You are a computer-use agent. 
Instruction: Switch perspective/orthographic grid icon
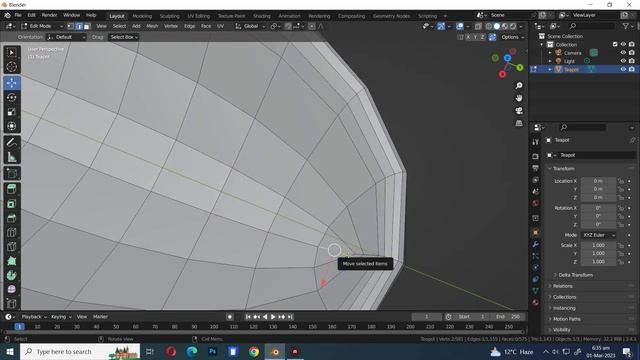pos(519,123)
